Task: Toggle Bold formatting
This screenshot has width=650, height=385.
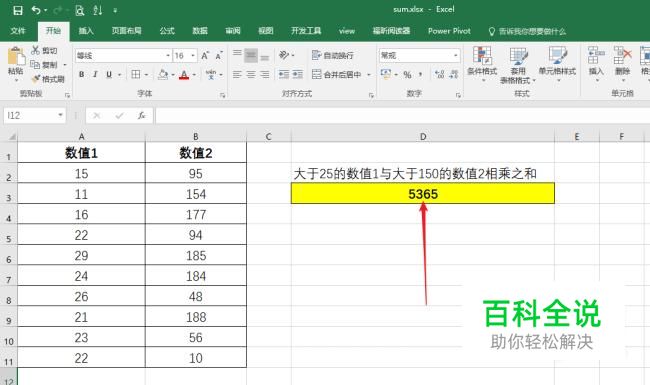Action: click(x=81, y=75)
